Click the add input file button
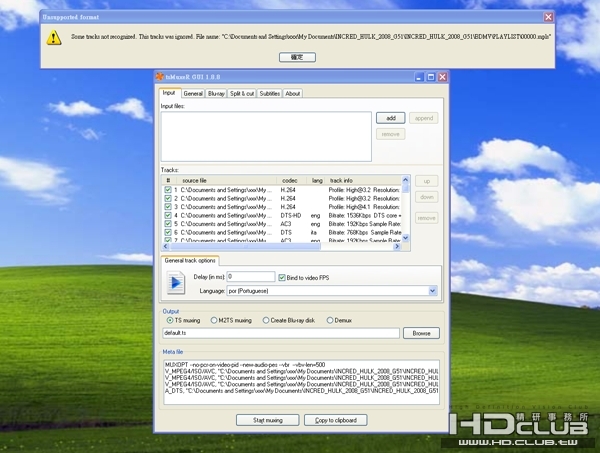The image size is (600, 453). (x=391, y=118)
